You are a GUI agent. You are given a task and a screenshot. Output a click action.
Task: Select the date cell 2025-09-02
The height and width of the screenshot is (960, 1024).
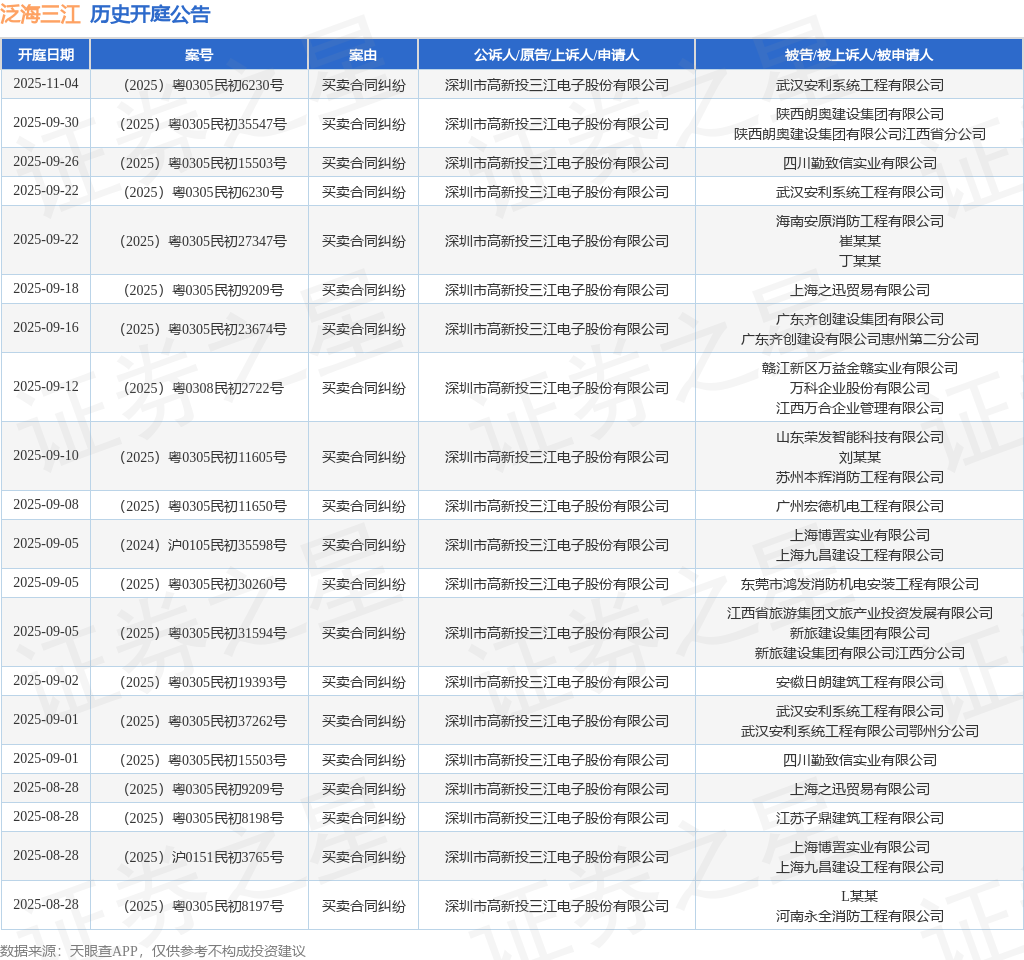(x=46, y=680)
